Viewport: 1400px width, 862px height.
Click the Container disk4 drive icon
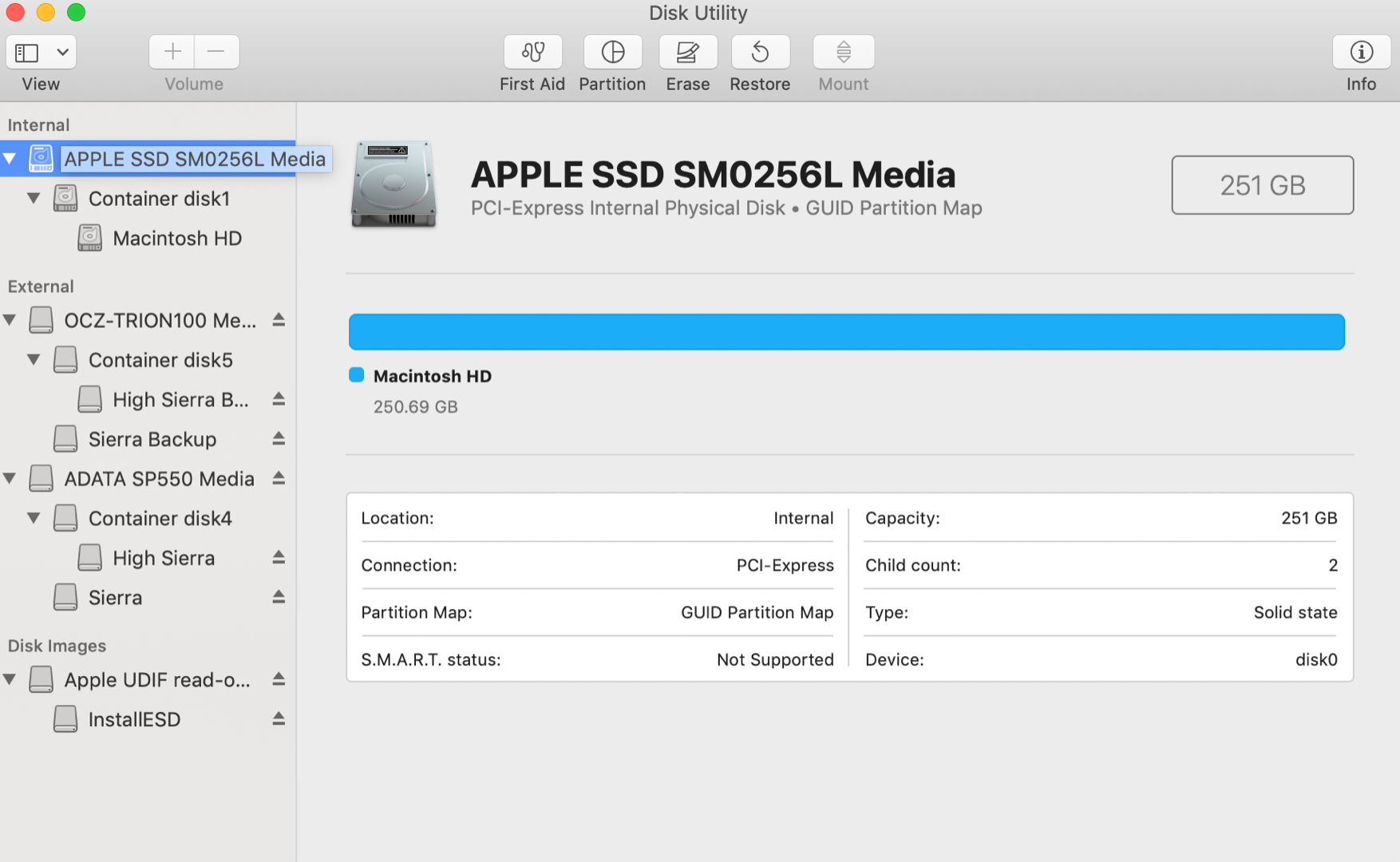[x=65, y=518]
